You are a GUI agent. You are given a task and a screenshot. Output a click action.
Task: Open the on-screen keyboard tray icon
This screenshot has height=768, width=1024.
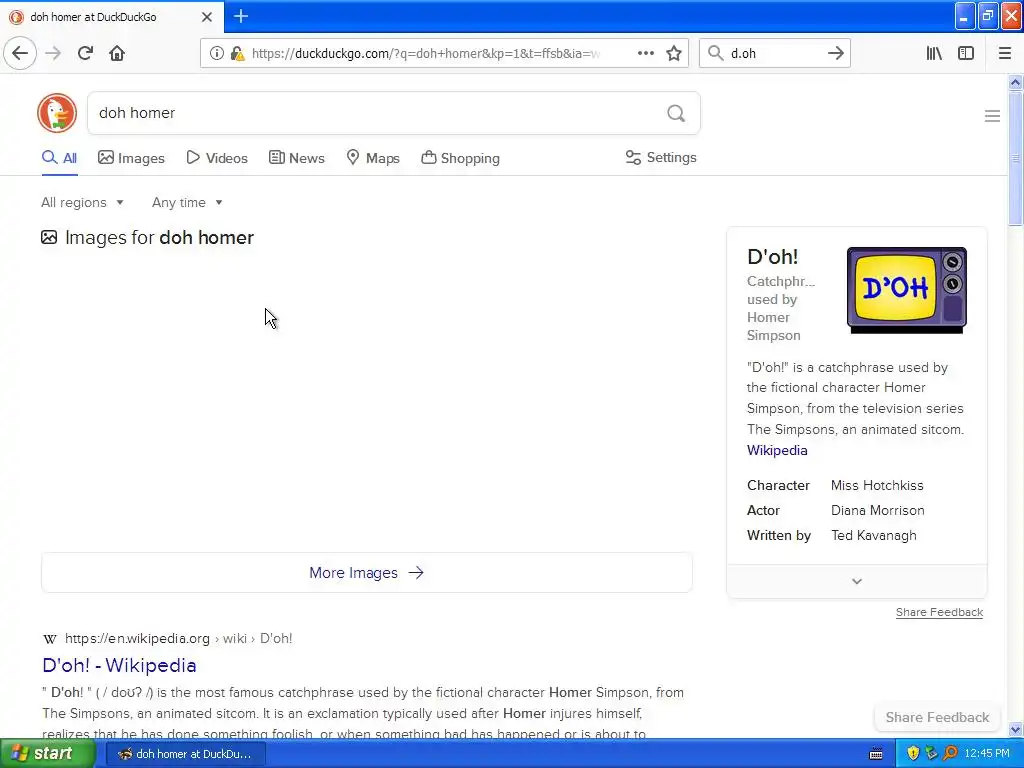(x=876, y=754)
